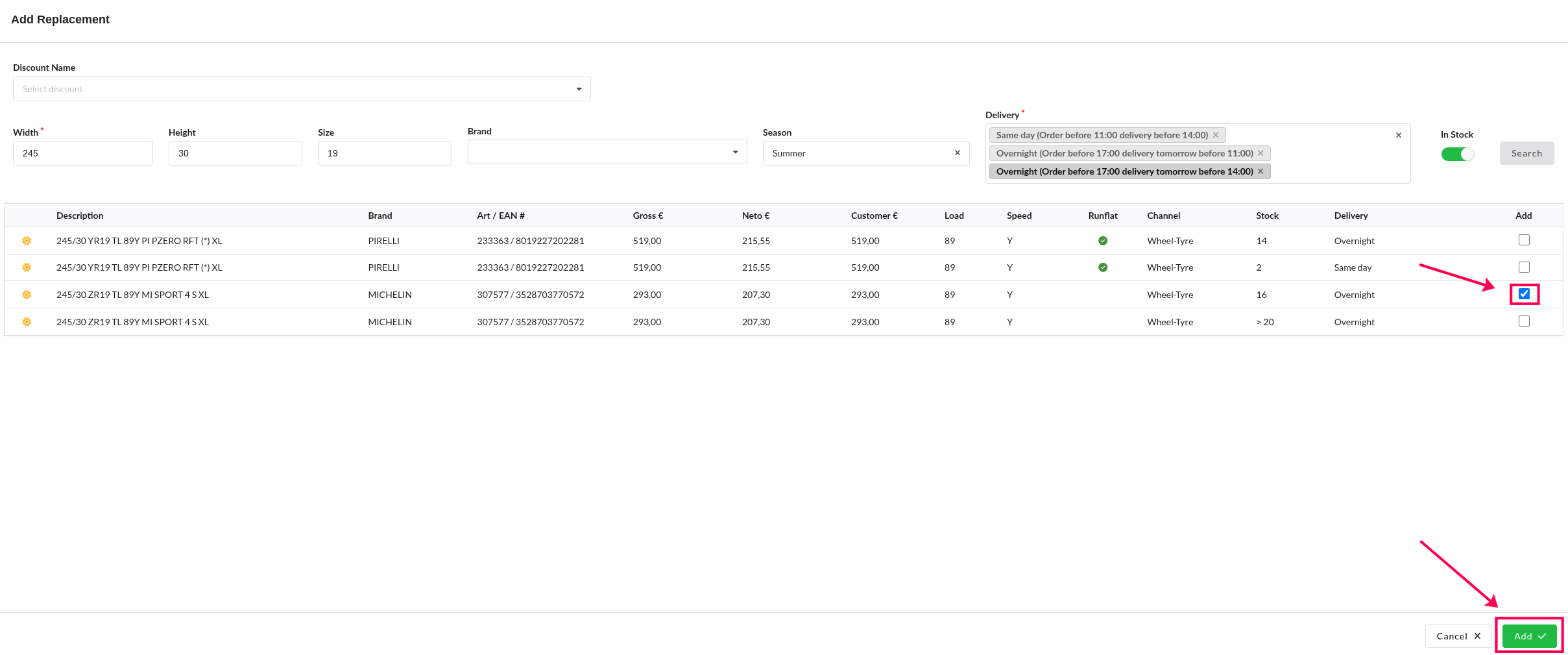Remove Overnight before 11:00 delivery tag
The width and height of the screenshot is (1568, 655).
click(1260, 153)
